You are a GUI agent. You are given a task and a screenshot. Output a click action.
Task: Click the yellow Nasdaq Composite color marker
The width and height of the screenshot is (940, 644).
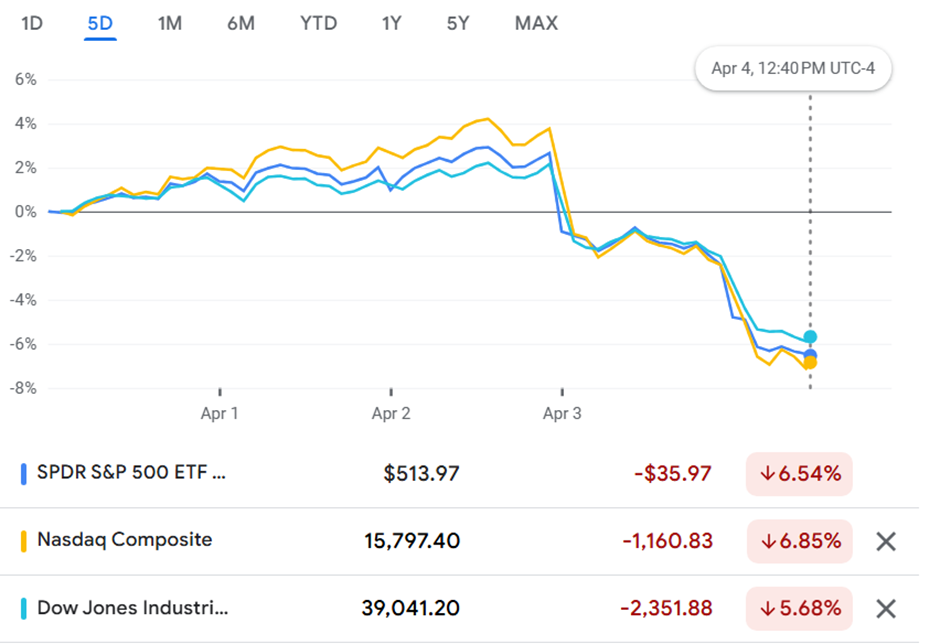pos(23,541)
